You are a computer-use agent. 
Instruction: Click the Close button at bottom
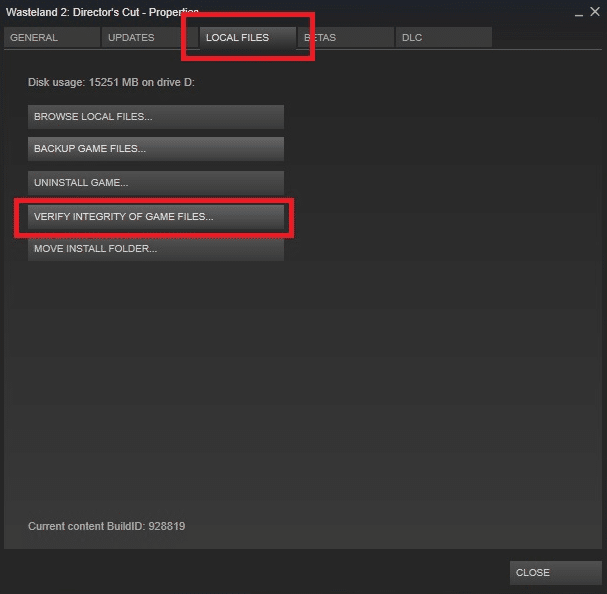pos(556,573)
